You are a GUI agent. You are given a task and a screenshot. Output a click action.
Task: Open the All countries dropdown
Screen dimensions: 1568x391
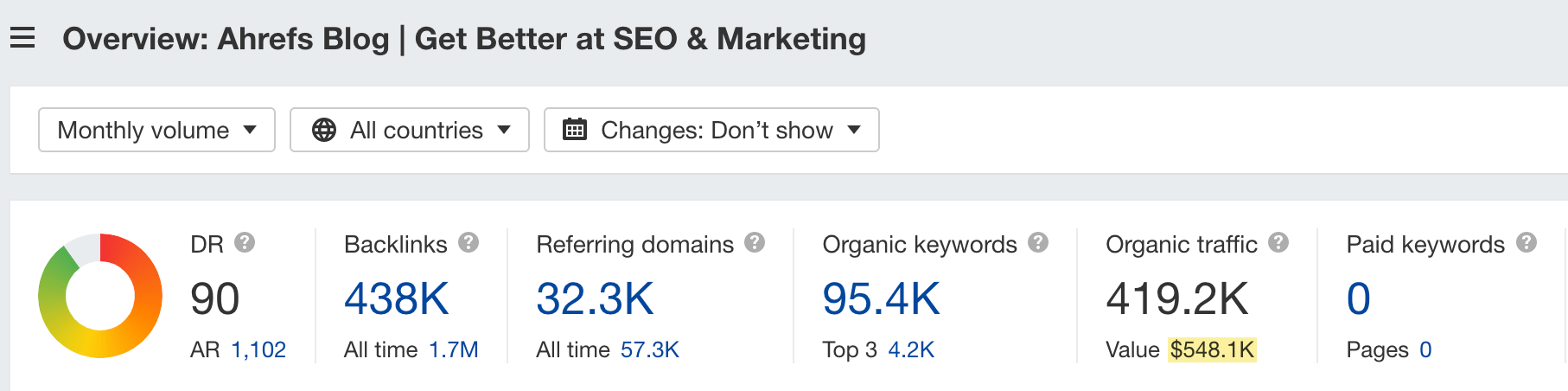[410, 130]
